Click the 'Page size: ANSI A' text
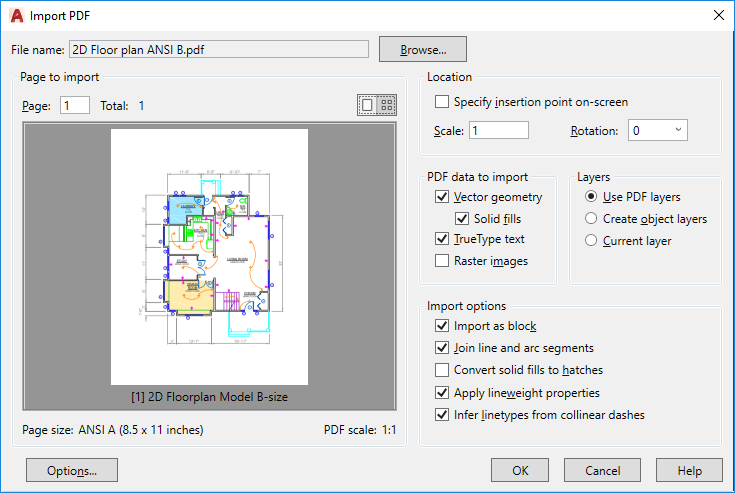 coord(113,430)
